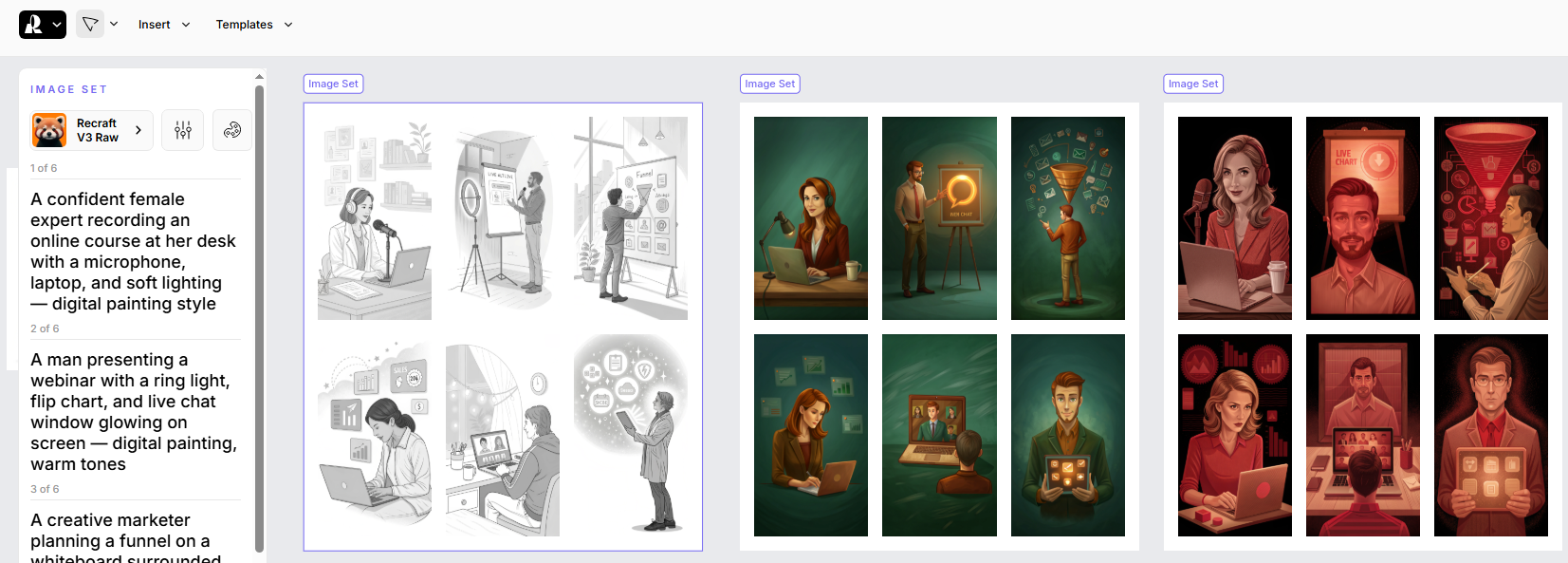Screen dimensions: 1568x563
Task: Open the Templates menu
Action: click(253, 25)
